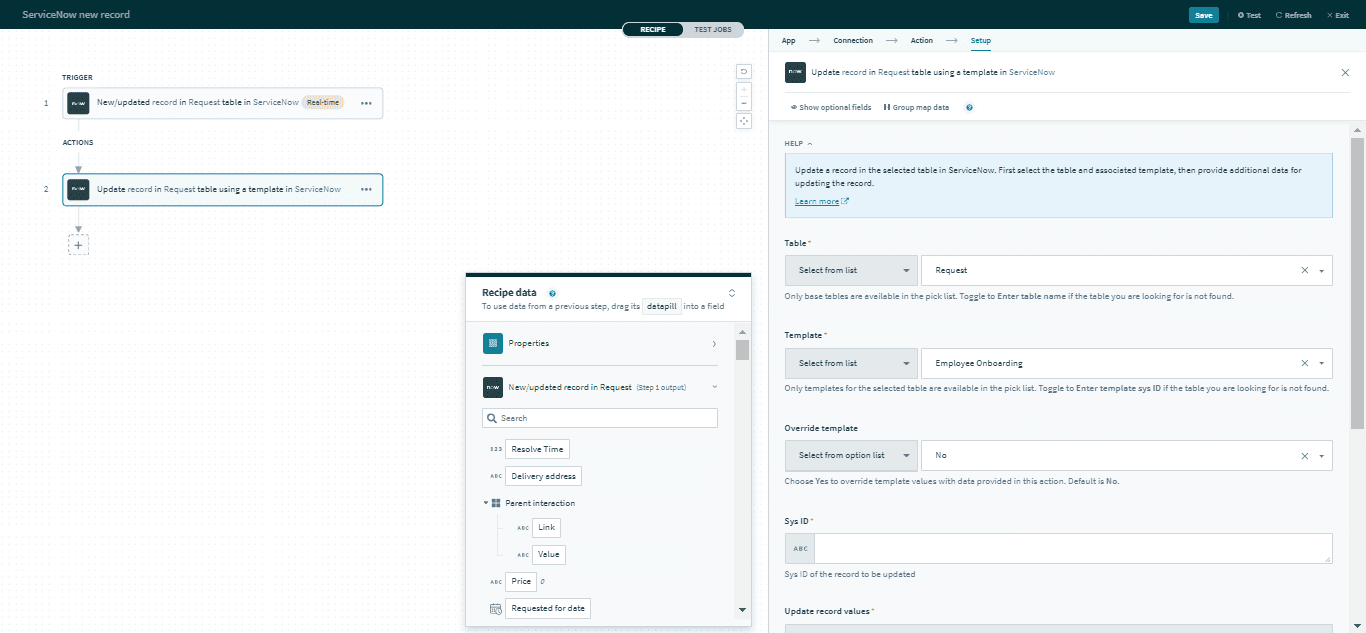Add a new step with the plus icon
The width and height of the screenshot is (1366, 633).
(78, 244)
